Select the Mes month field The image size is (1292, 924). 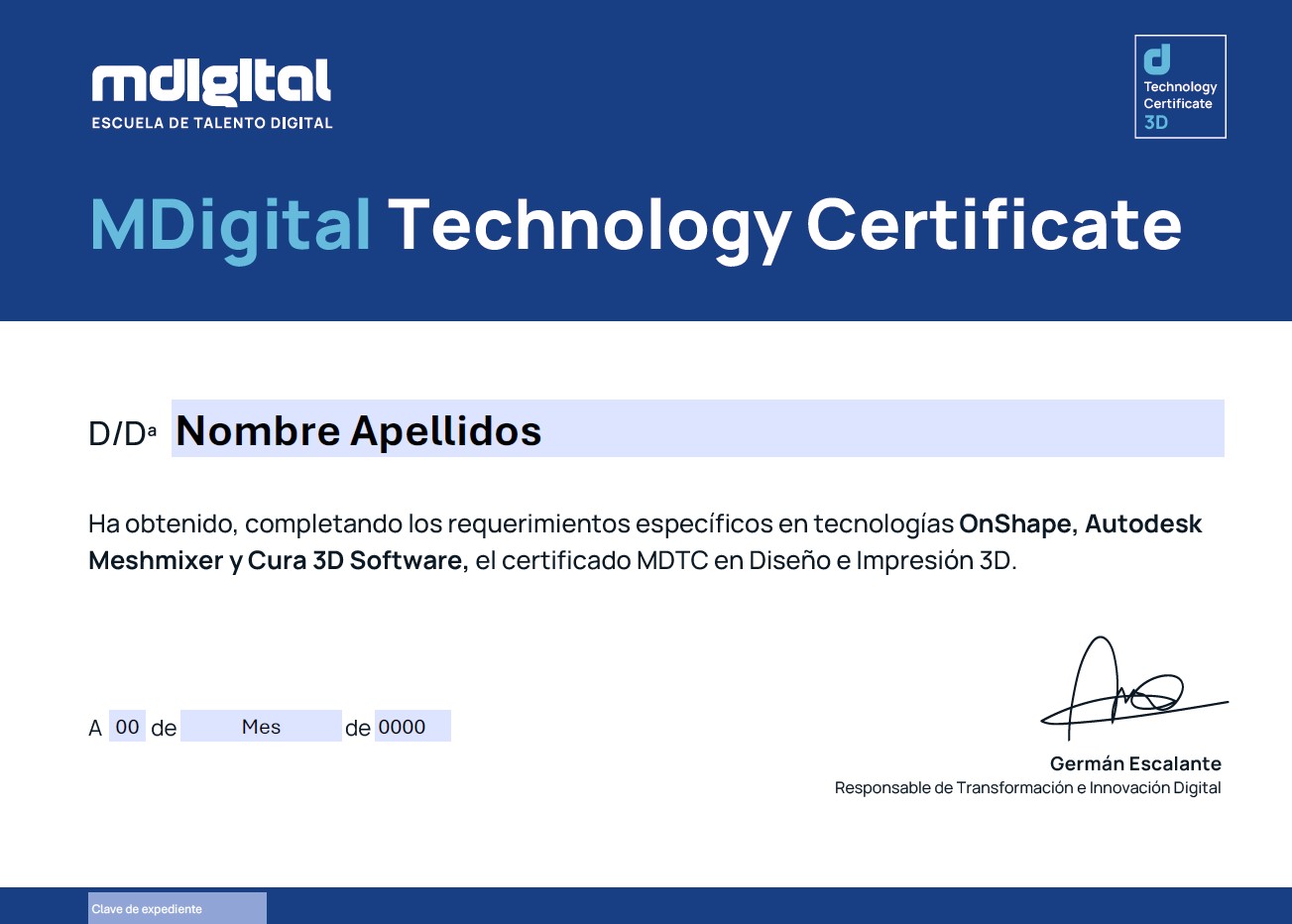pos(261,727)
